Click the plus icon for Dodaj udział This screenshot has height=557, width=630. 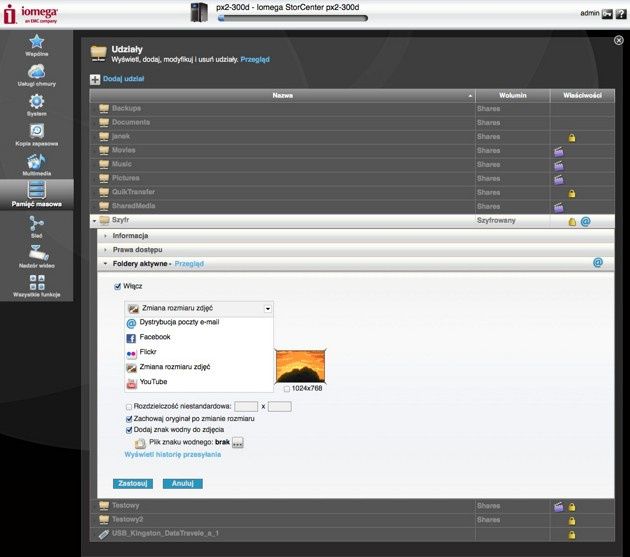[95, 79]
